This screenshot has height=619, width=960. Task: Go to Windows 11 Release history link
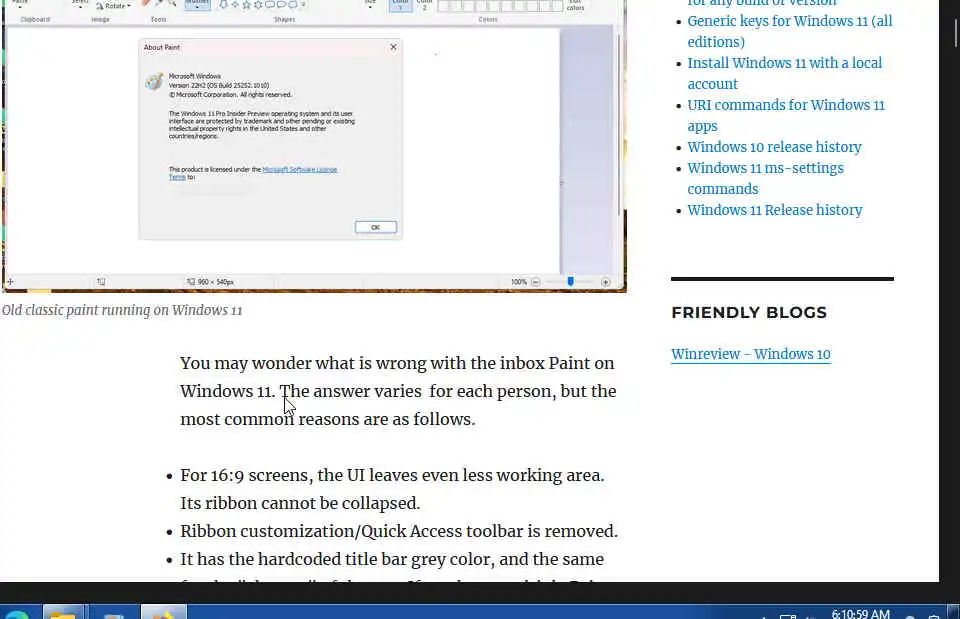click(x=774, y=210)
